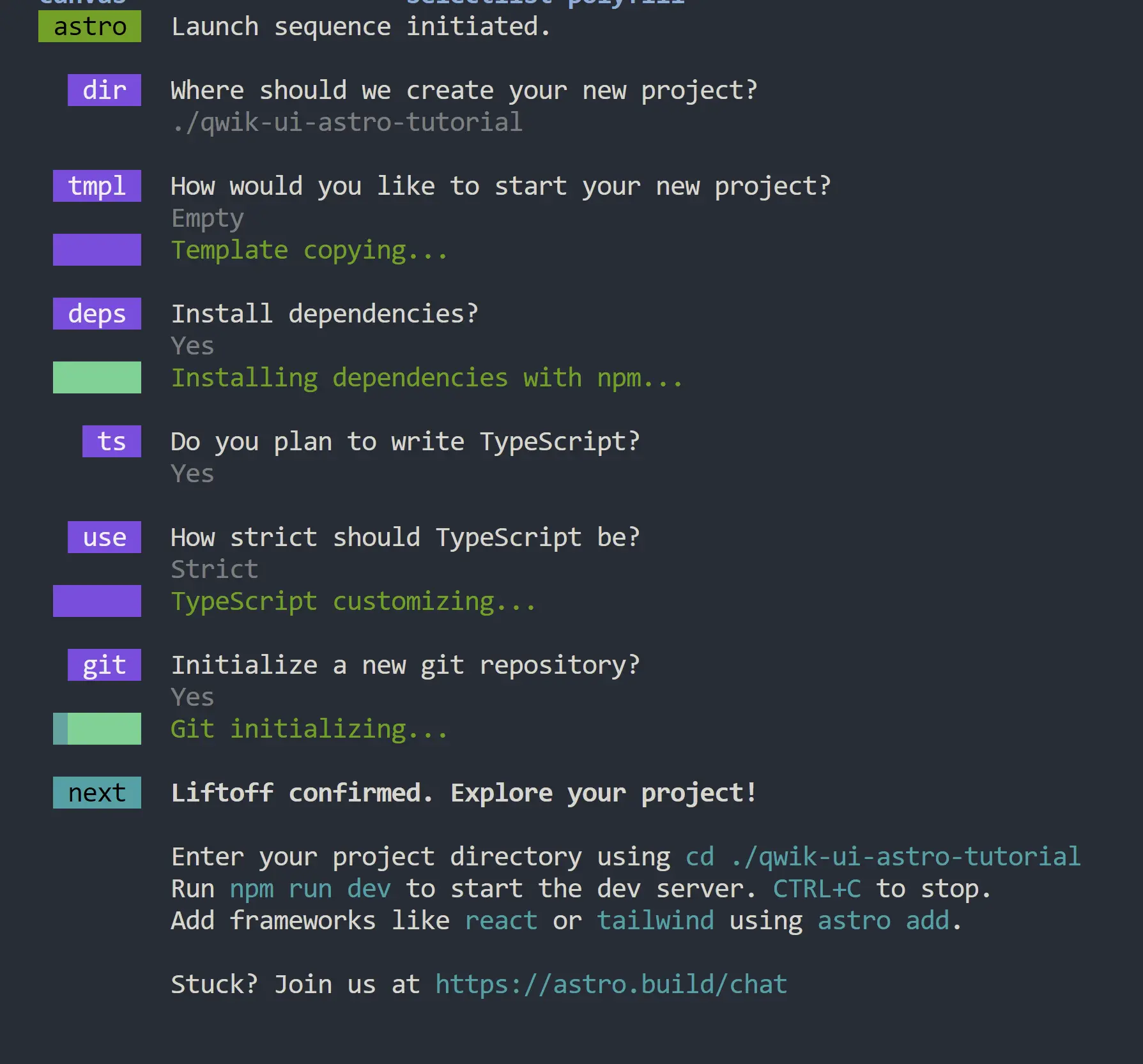Click the astro add command
The image size is (1143, 1064).
point(883,920)
